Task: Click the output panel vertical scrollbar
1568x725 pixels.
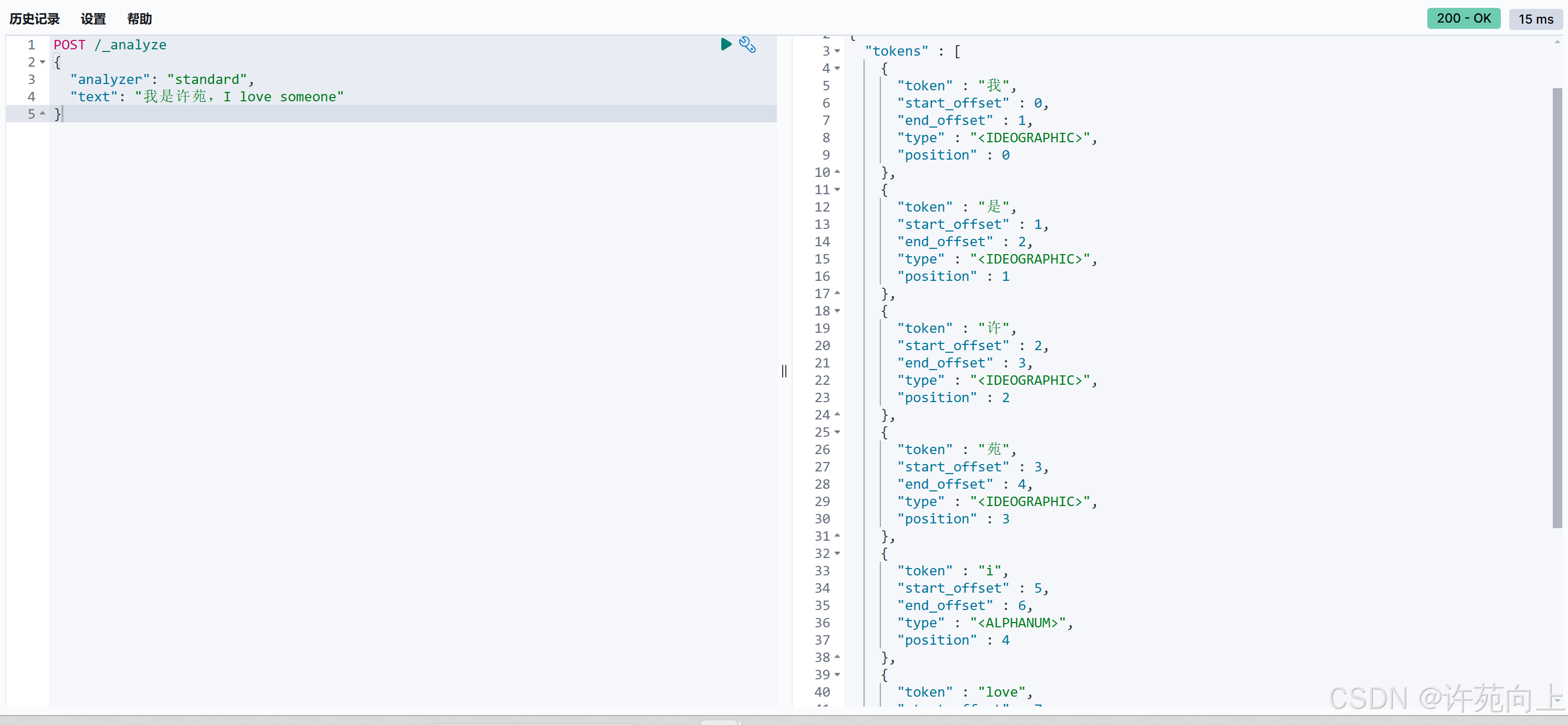Action: pyautogui.click(x=1557, y=308)
